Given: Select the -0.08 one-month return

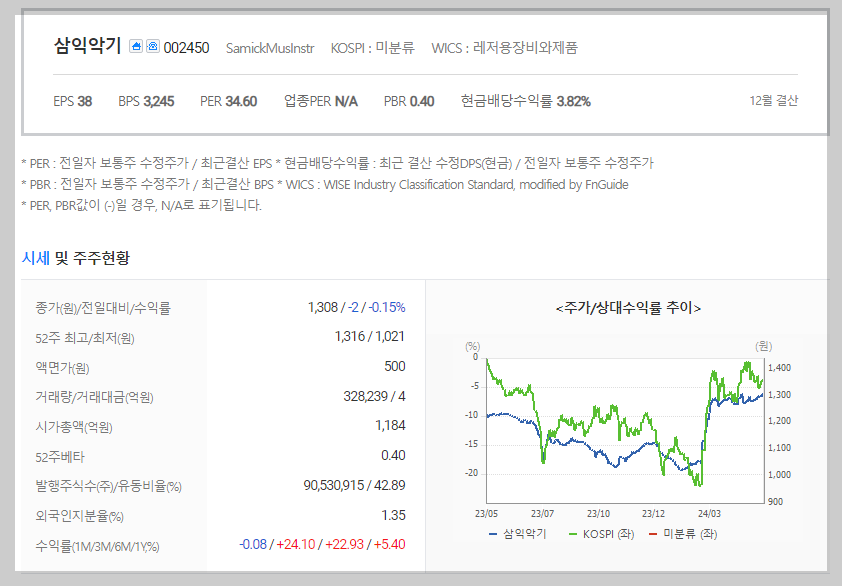Looking at the screenshot, I should coord(253,545).
